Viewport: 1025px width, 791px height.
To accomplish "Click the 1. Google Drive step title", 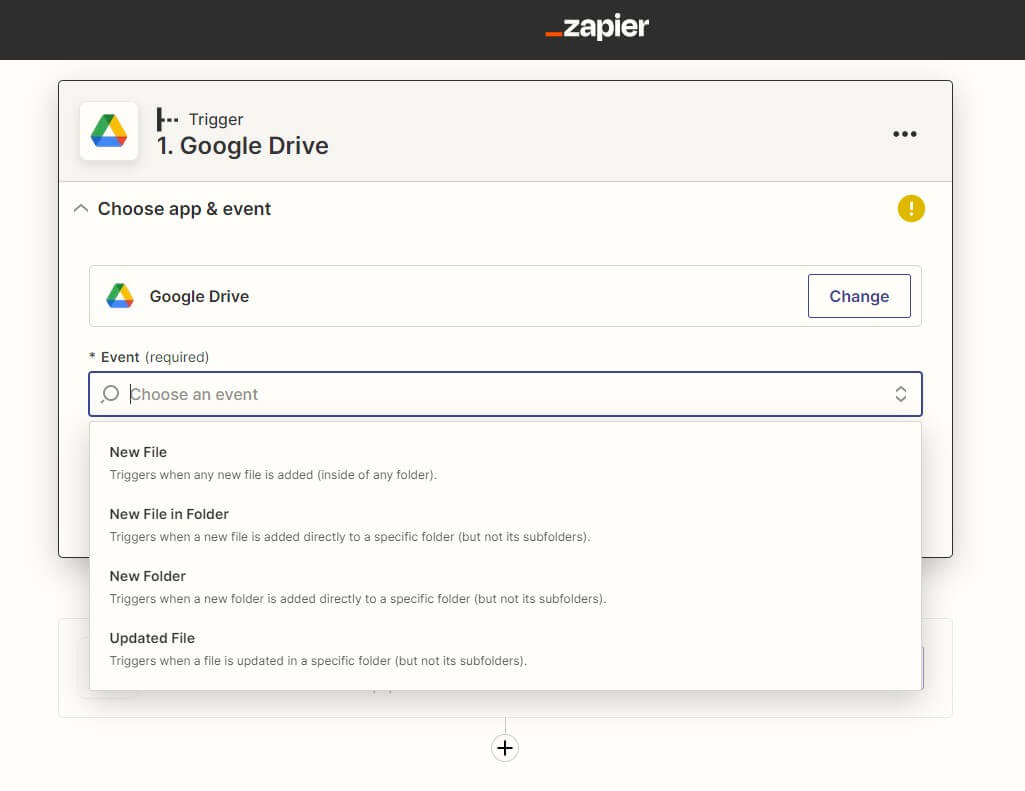I will [243, 146].
